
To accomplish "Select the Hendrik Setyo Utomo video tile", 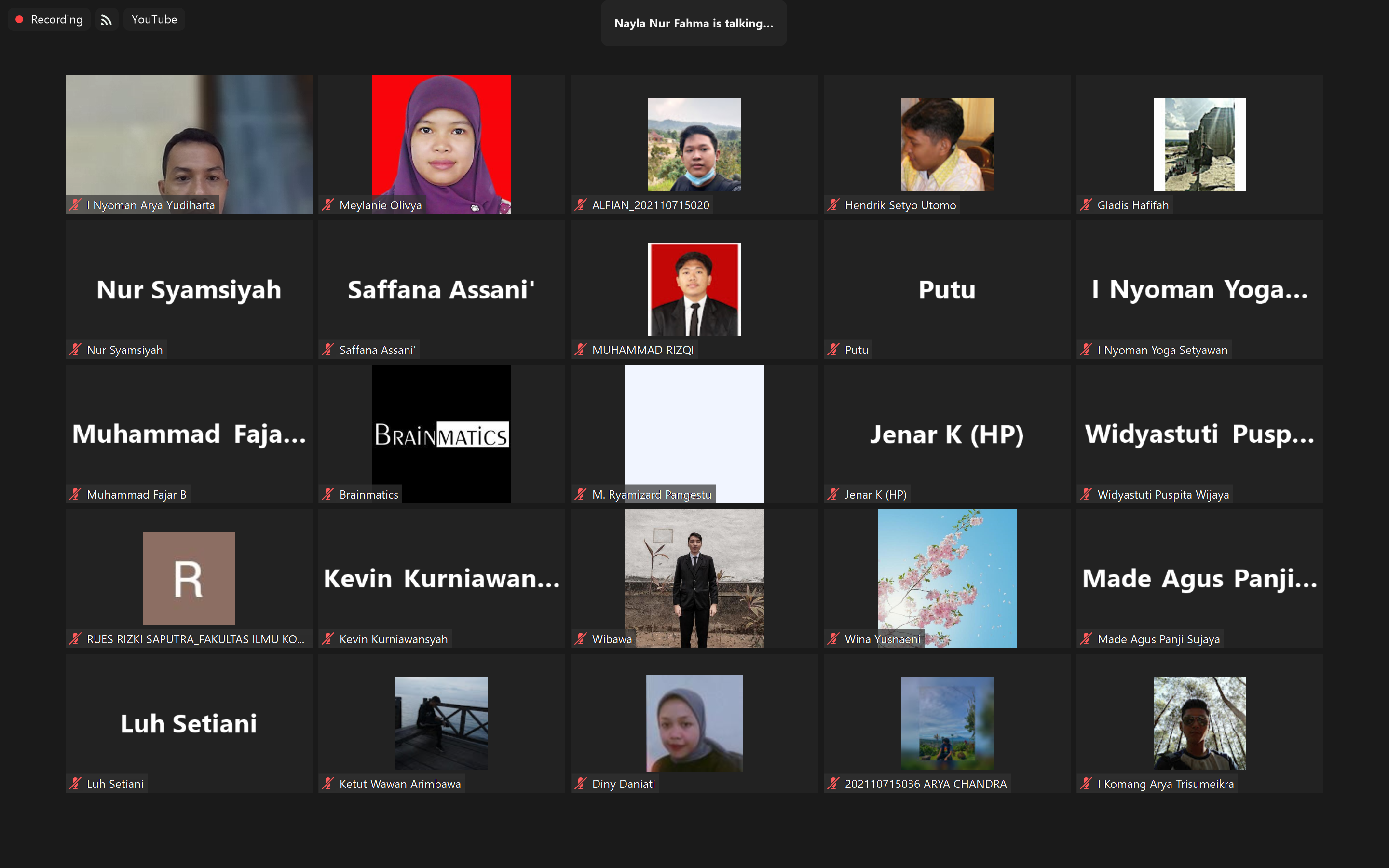I will click(946, 145).
